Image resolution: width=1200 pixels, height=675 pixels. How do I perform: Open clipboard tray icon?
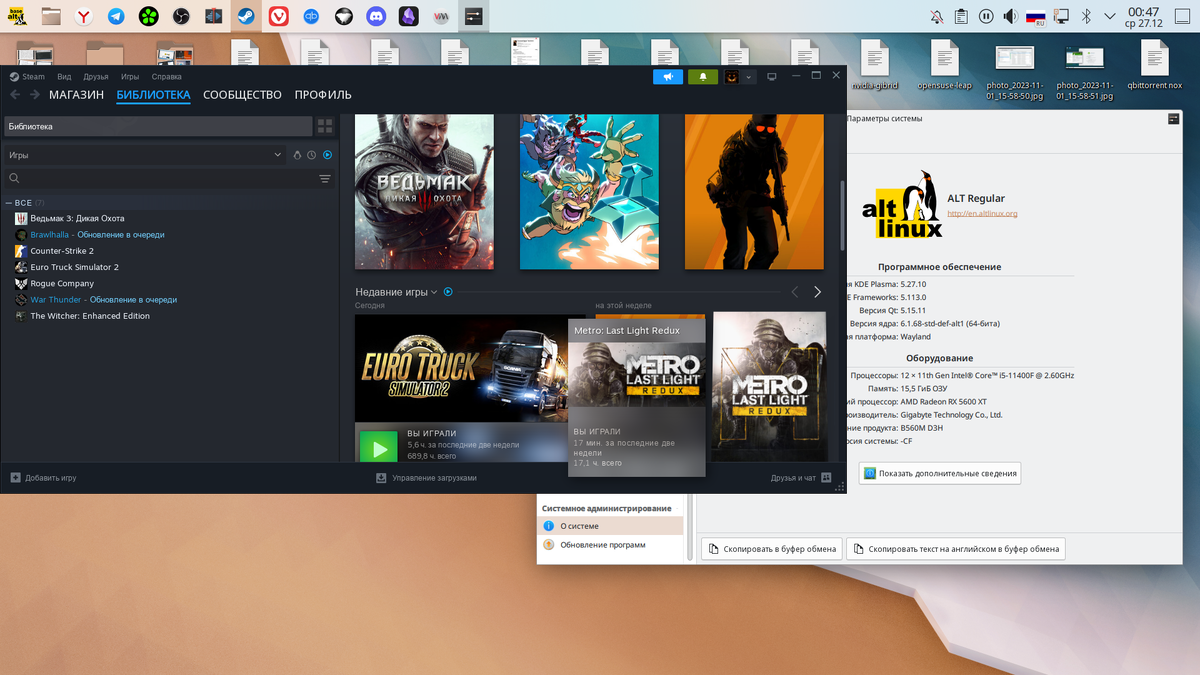click(x=961, y=16)
